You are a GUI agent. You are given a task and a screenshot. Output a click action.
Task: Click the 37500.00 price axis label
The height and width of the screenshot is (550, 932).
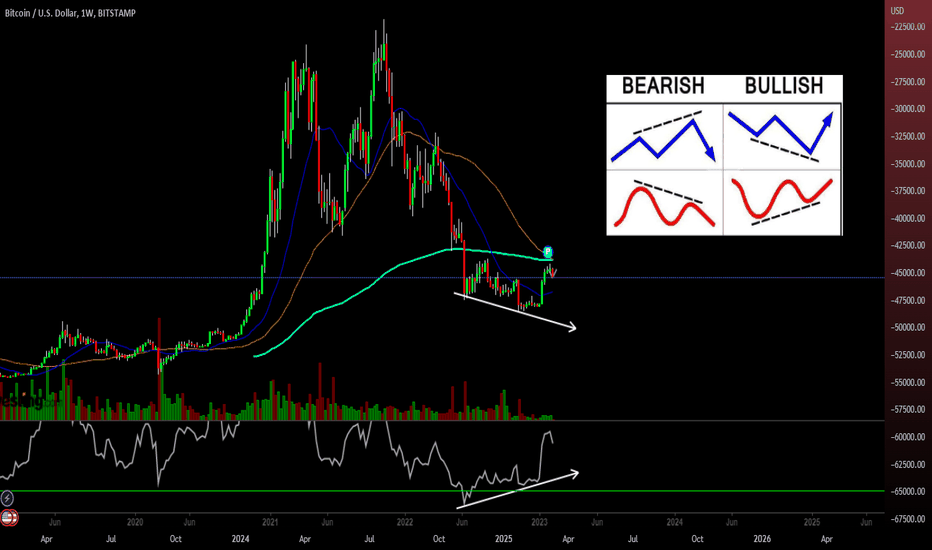tap(908, 191)
